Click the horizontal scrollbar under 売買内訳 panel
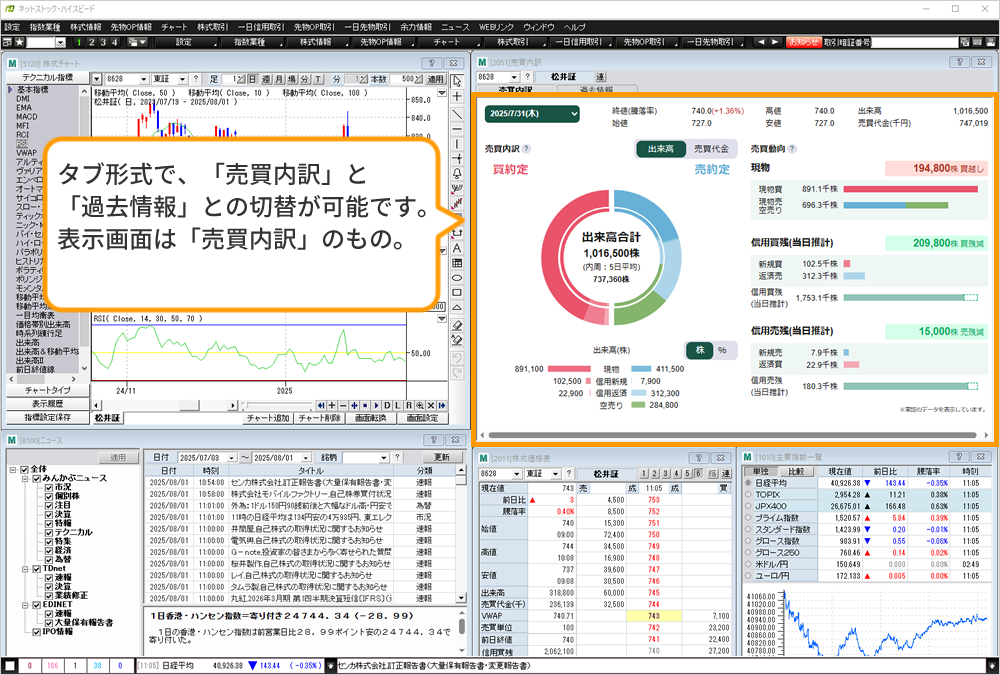Viewport: 1000px width, 675px height. click(732, 435)
